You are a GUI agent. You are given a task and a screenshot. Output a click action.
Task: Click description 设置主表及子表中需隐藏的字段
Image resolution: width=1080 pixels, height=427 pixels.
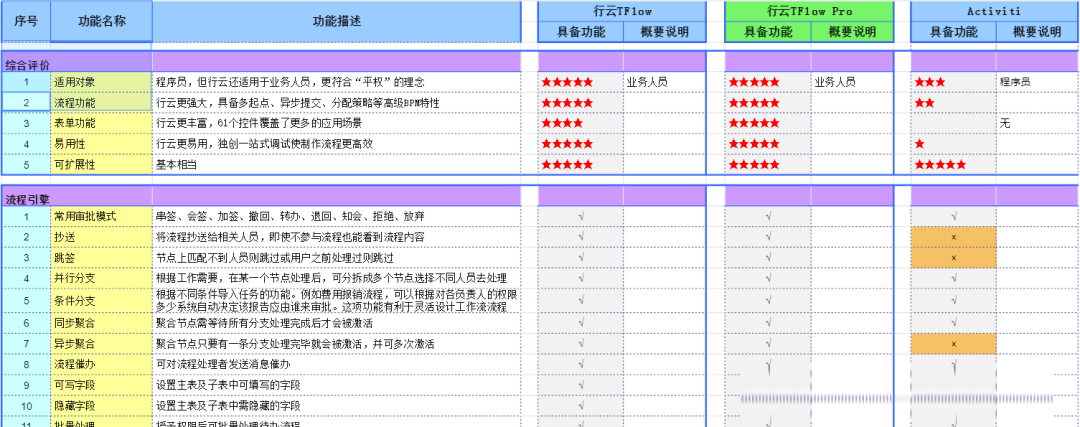point(336,406)
